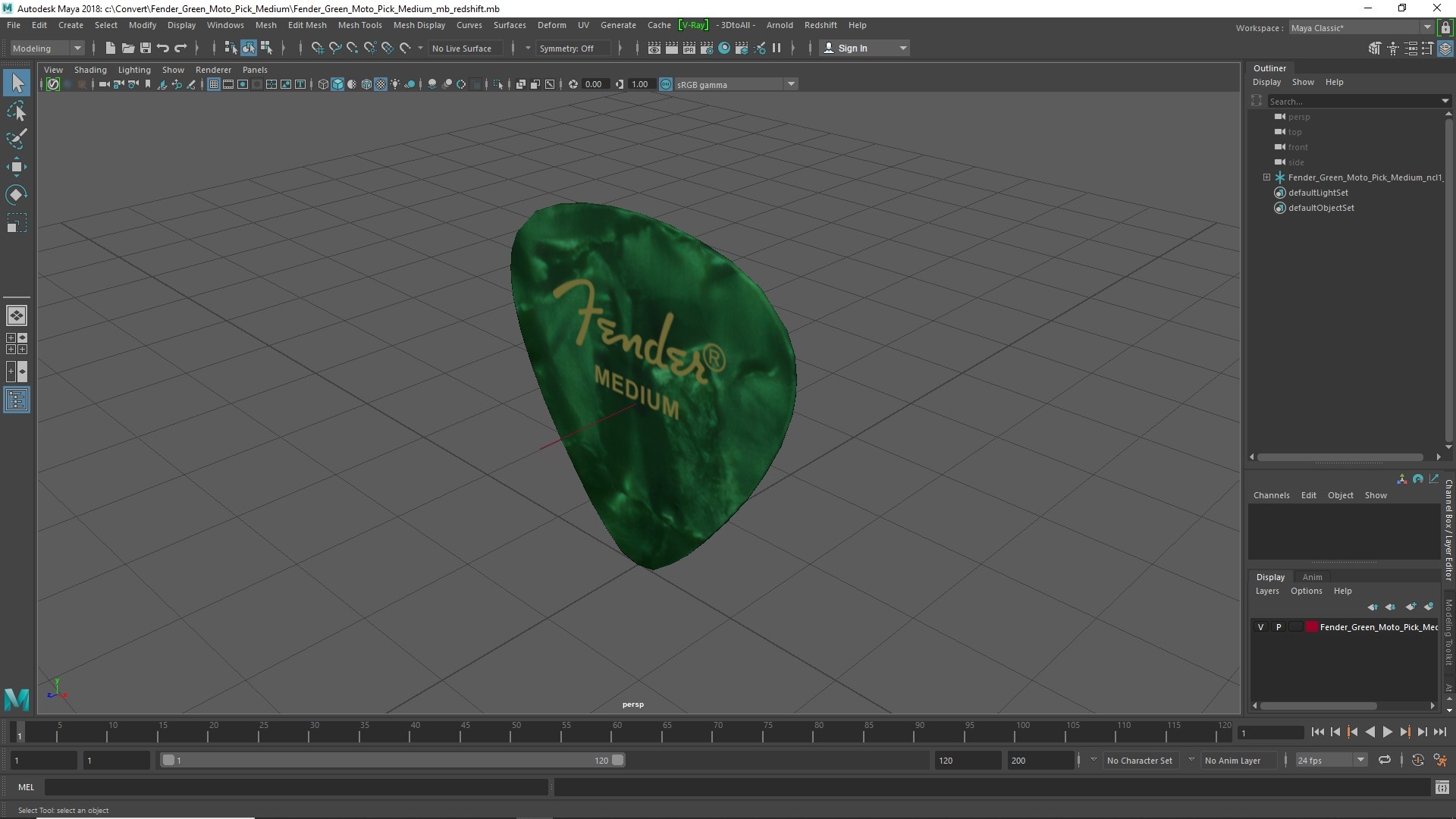This screenshot has width=1456, height=819.
Task: Click the Go to end button
Action: 1440,732
